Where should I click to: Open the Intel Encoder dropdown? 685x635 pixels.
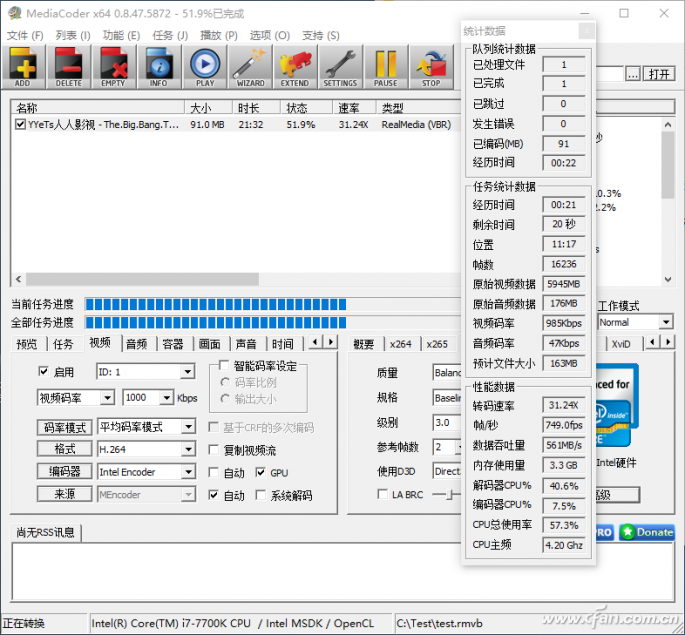(x=188, y=472)
